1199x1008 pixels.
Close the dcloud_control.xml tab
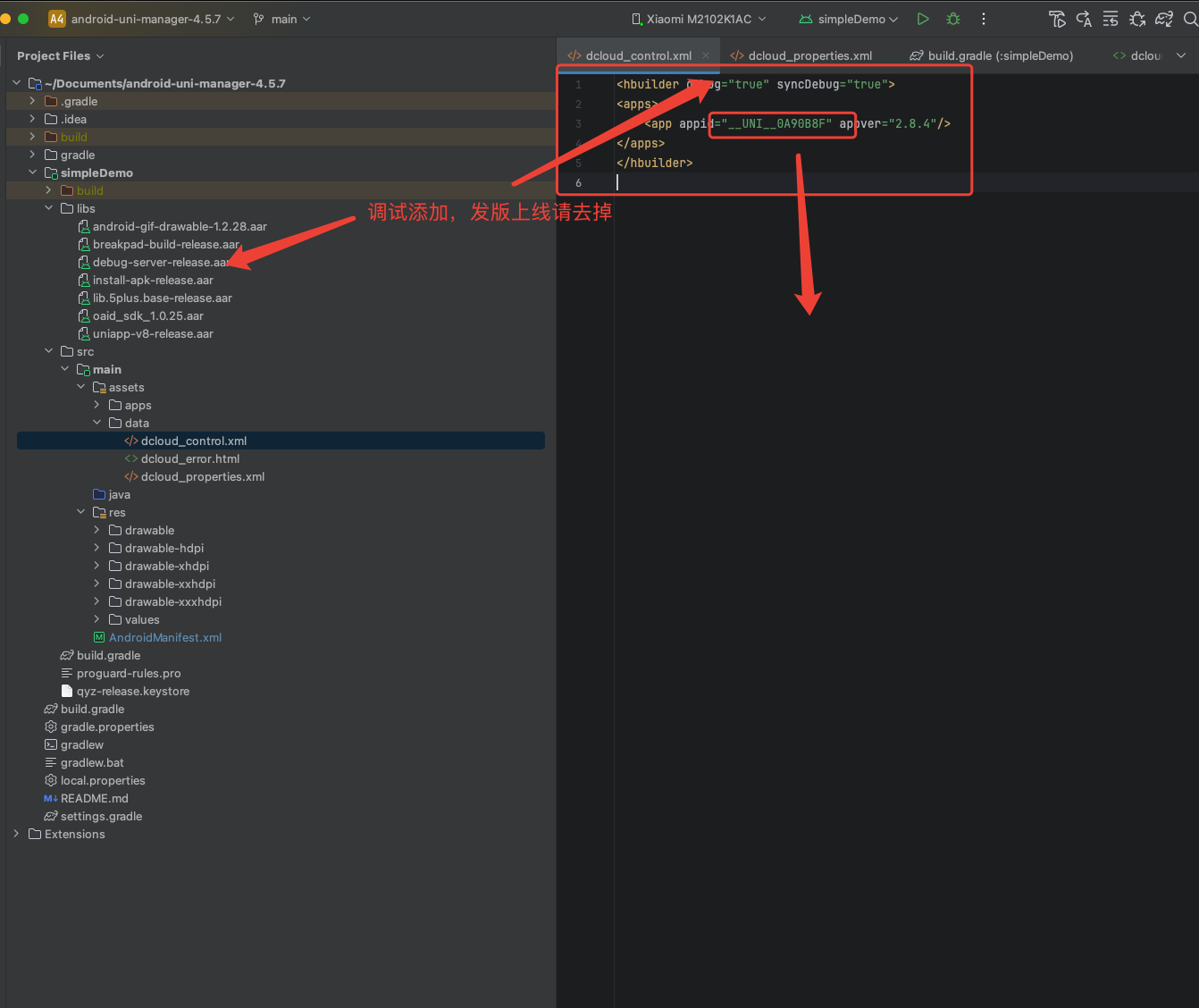(x=706, y=55)
